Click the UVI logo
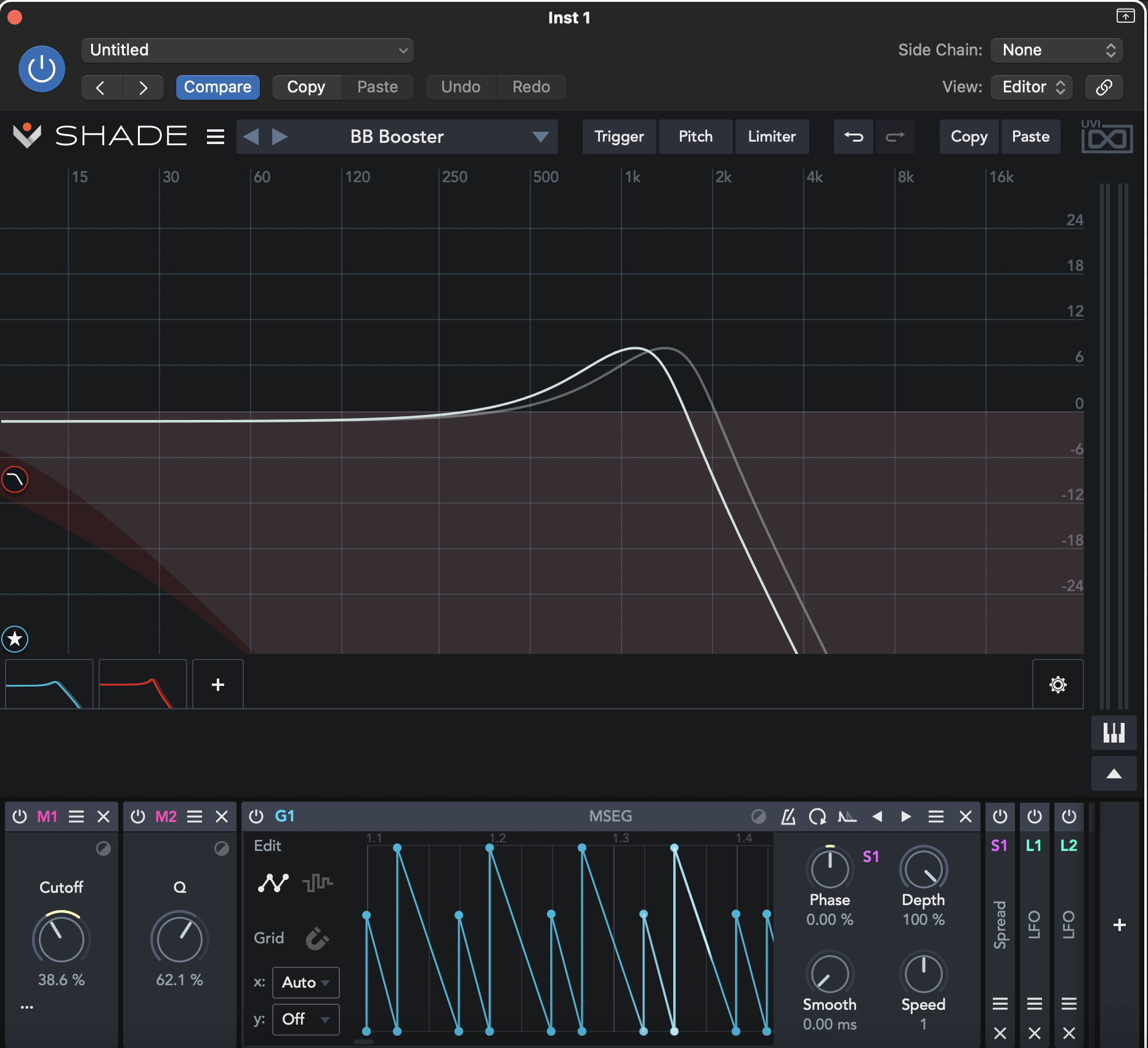Screen dimensions: 1148x1048 click(1106, 136)
